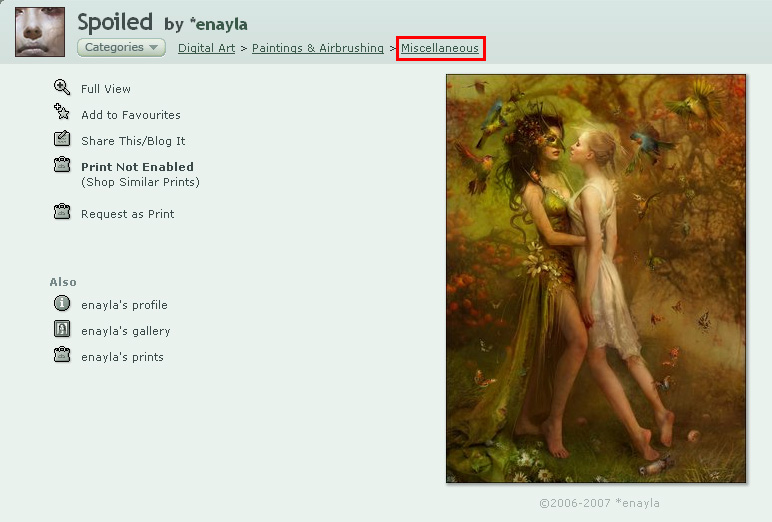Click the *enayla author name in title
The width and height of the screenshot is (772, 522).
click(219, 24)
